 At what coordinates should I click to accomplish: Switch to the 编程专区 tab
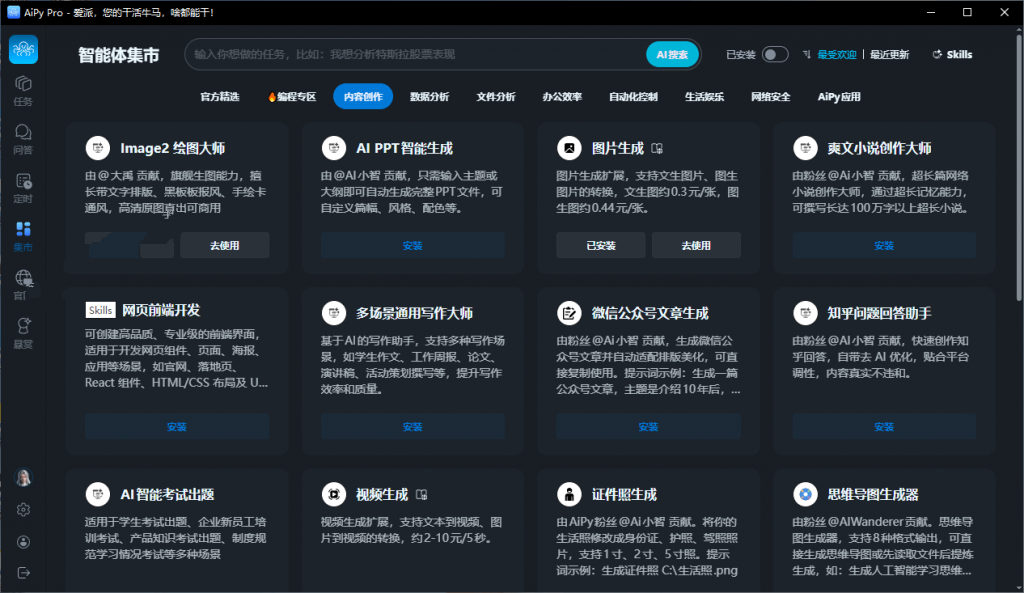(x=292, y=97)
